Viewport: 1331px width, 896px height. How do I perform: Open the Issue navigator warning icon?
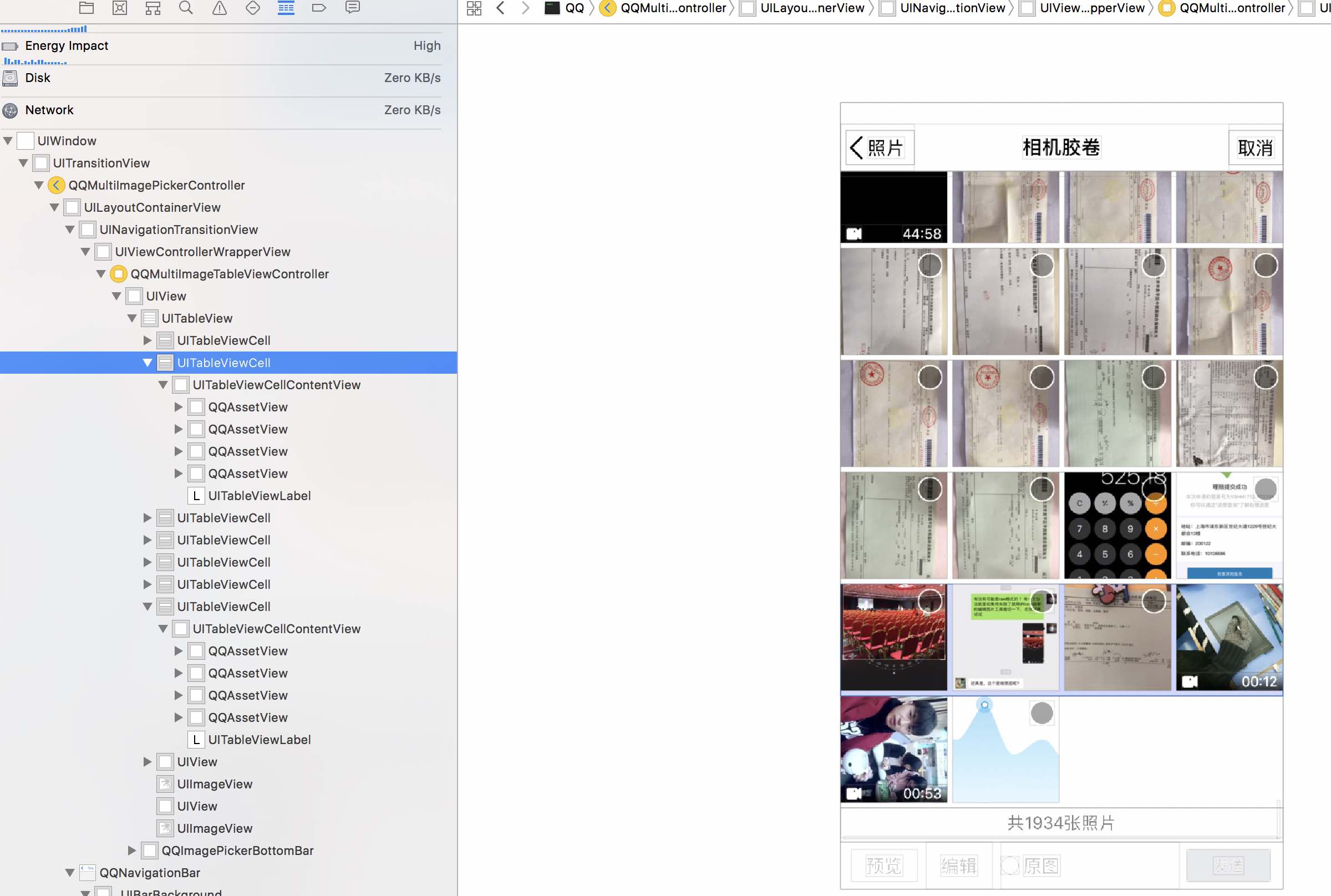pyautogui.click(x=220, y=8)
